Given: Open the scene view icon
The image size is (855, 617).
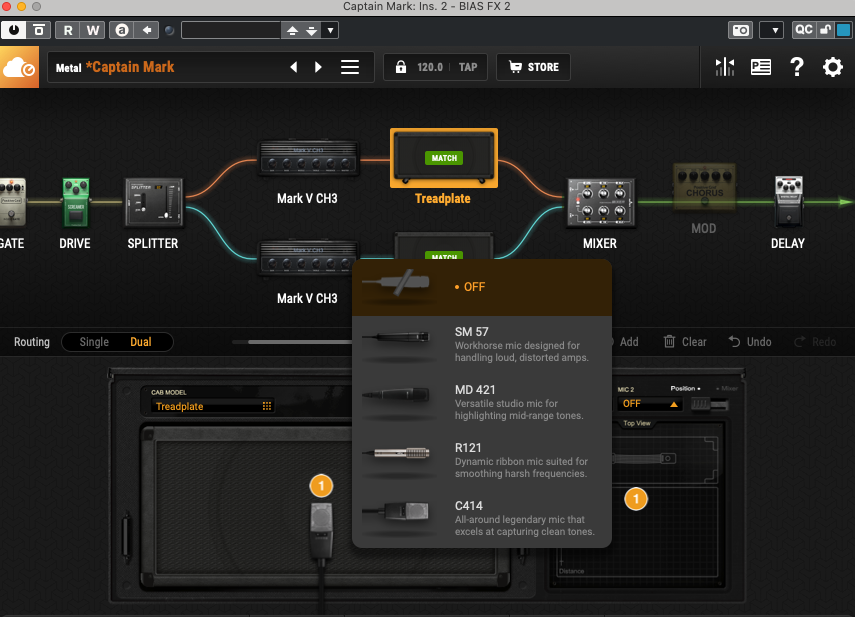Looking at the screenshot, I should pyautogui.click(x=761, y=67).
